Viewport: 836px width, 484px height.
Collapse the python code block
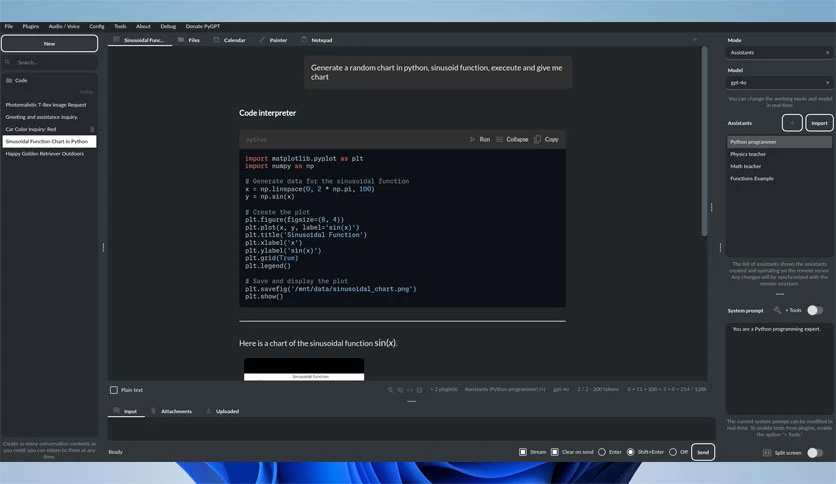(x=512, y=139)
